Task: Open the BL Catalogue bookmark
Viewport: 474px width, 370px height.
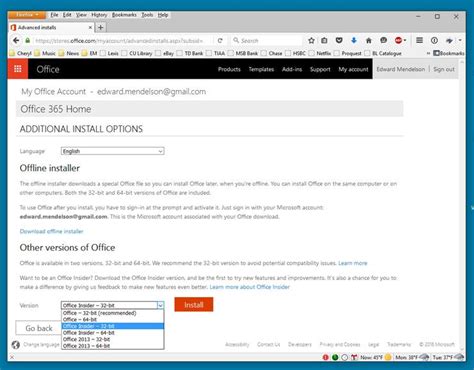Action: click(383, 53)
